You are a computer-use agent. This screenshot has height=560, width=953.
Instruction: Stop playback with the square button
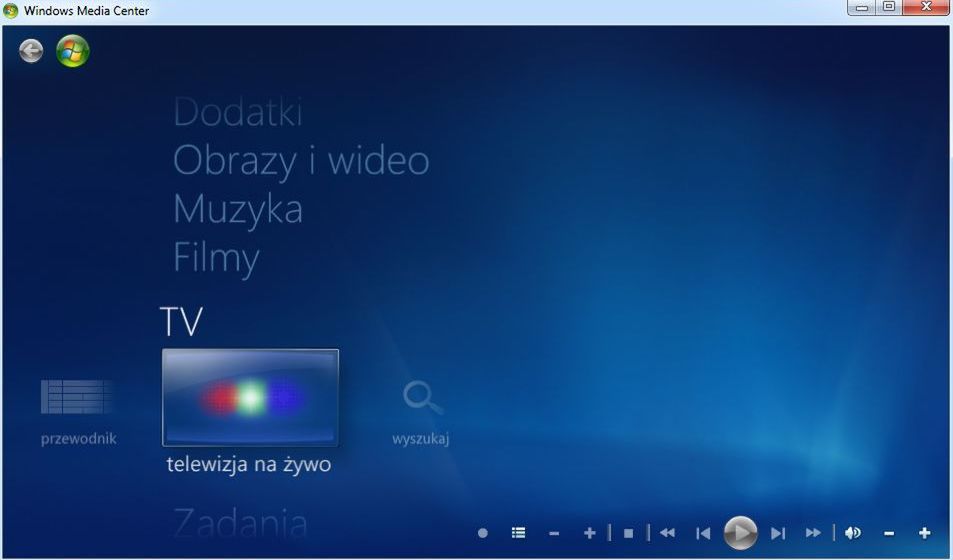[628, 533]
